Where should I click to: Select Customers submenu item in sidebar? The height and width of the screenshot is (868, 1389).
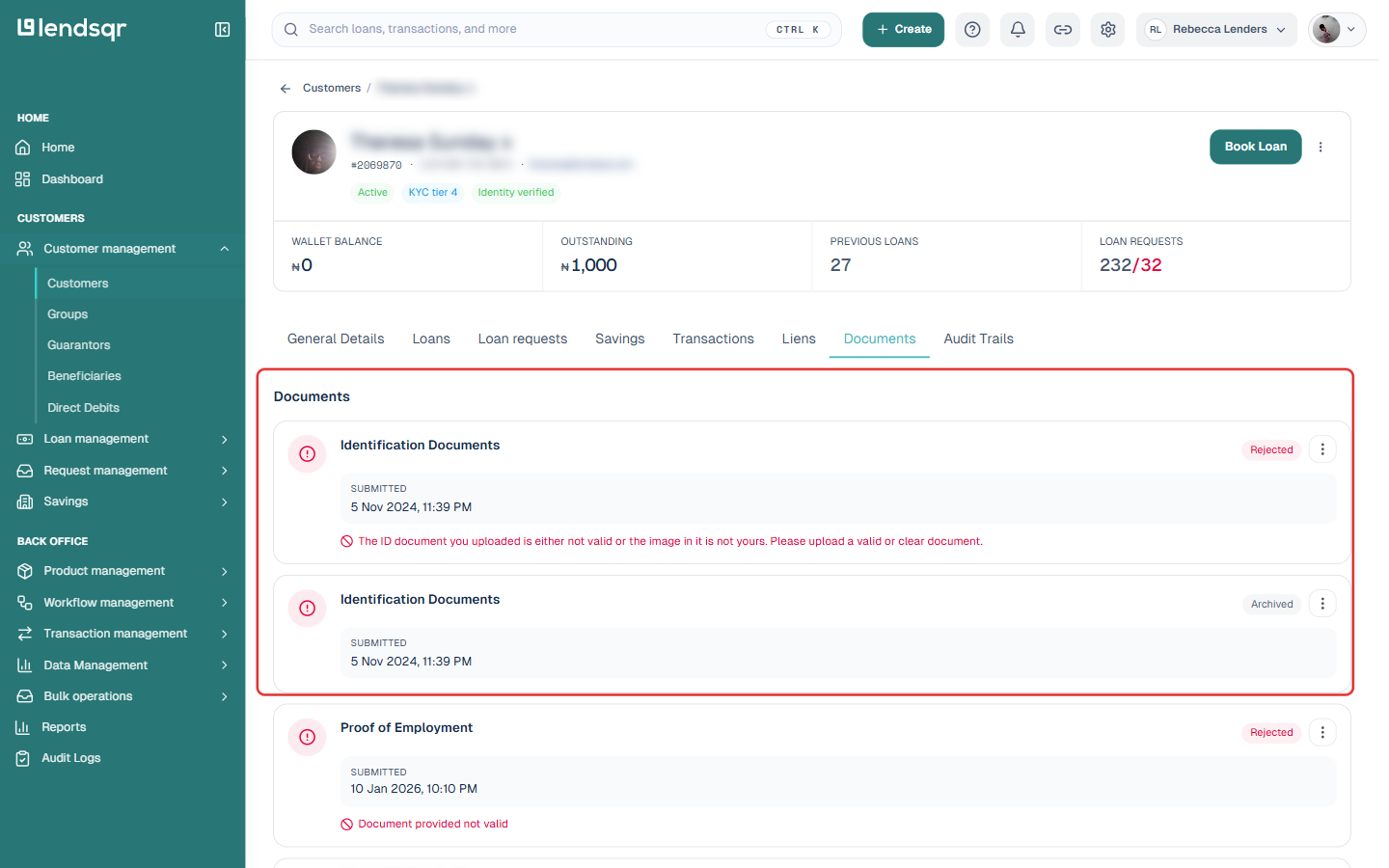pos(78,284)
